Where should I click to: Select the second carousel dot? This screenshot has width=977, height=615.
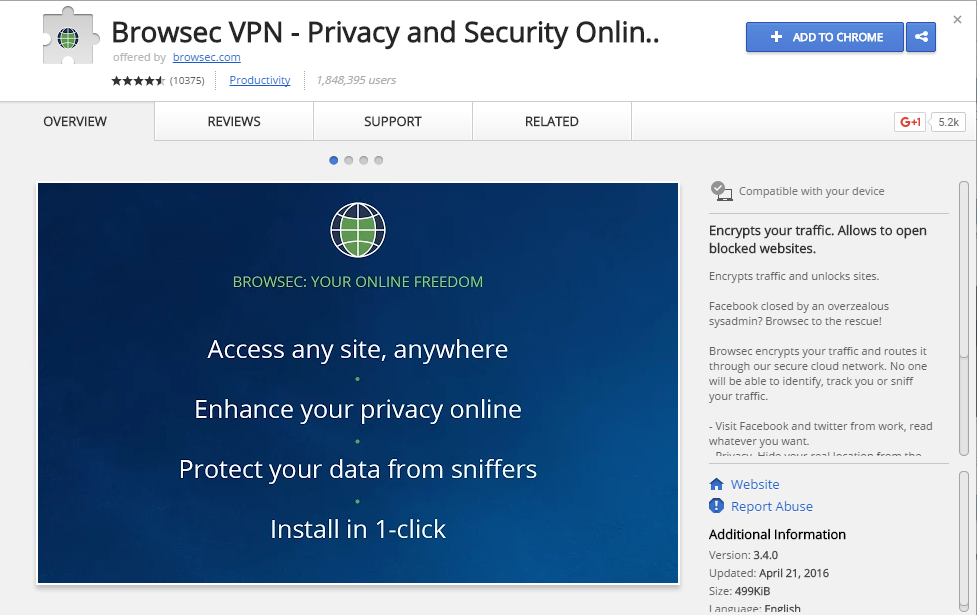(x=348, y=160)
